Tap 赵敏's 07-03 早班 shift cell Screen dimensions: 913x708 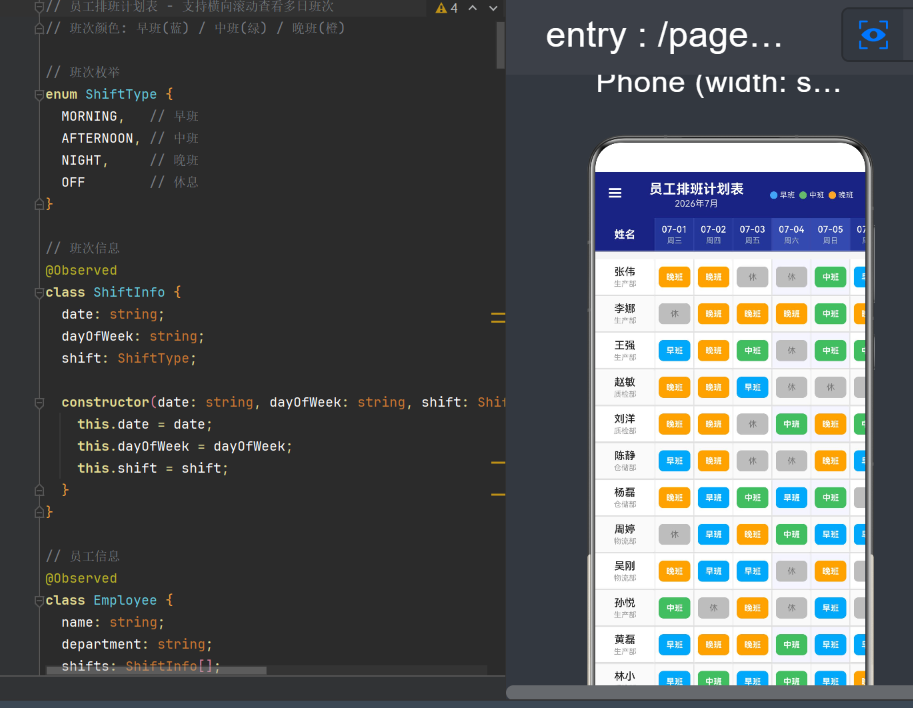752,387
